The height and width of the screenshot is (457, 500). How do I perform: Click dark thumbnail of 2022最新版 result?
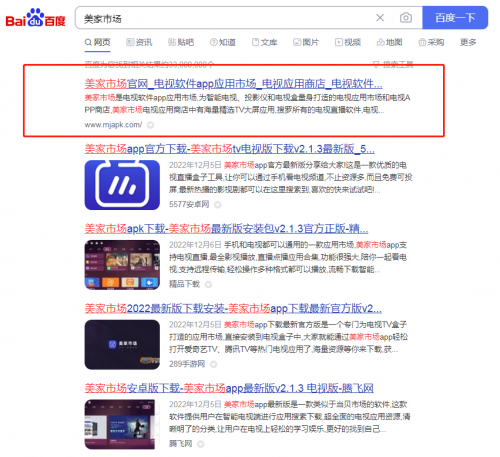[122, 345]
